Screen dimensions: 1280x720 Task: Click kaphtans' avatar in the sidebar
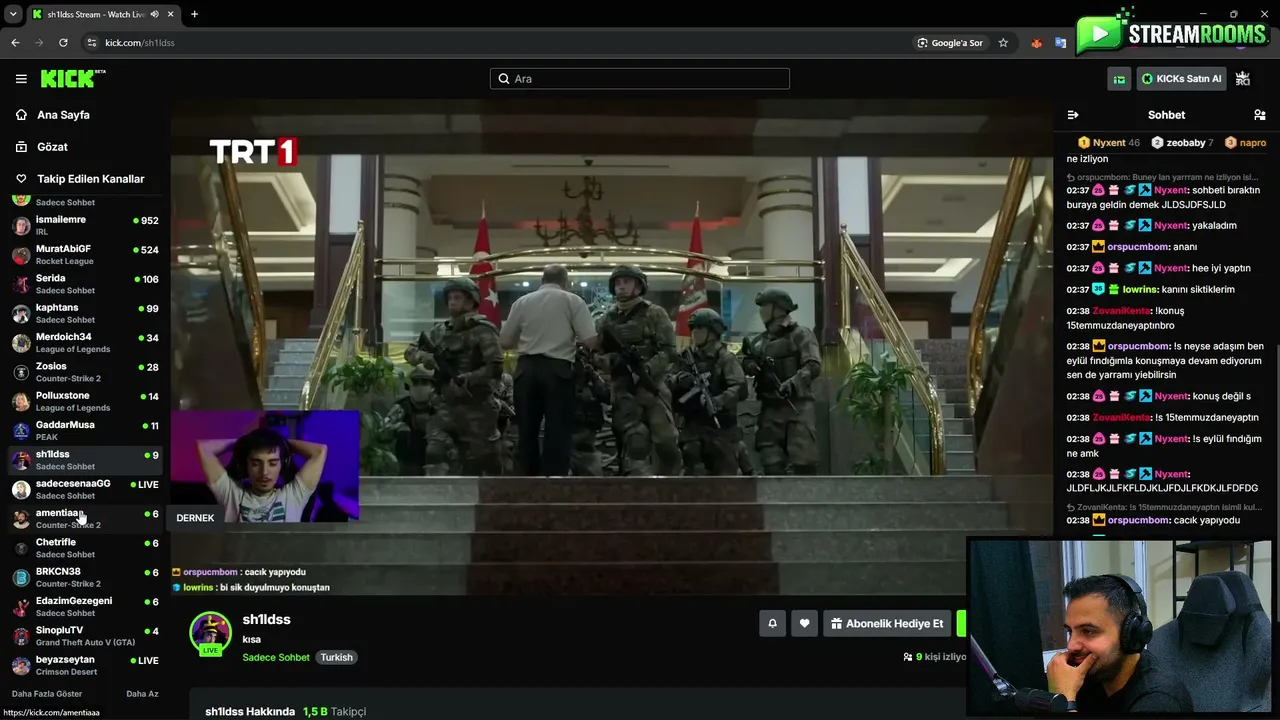pyautogui.click(x=21, y=313)
